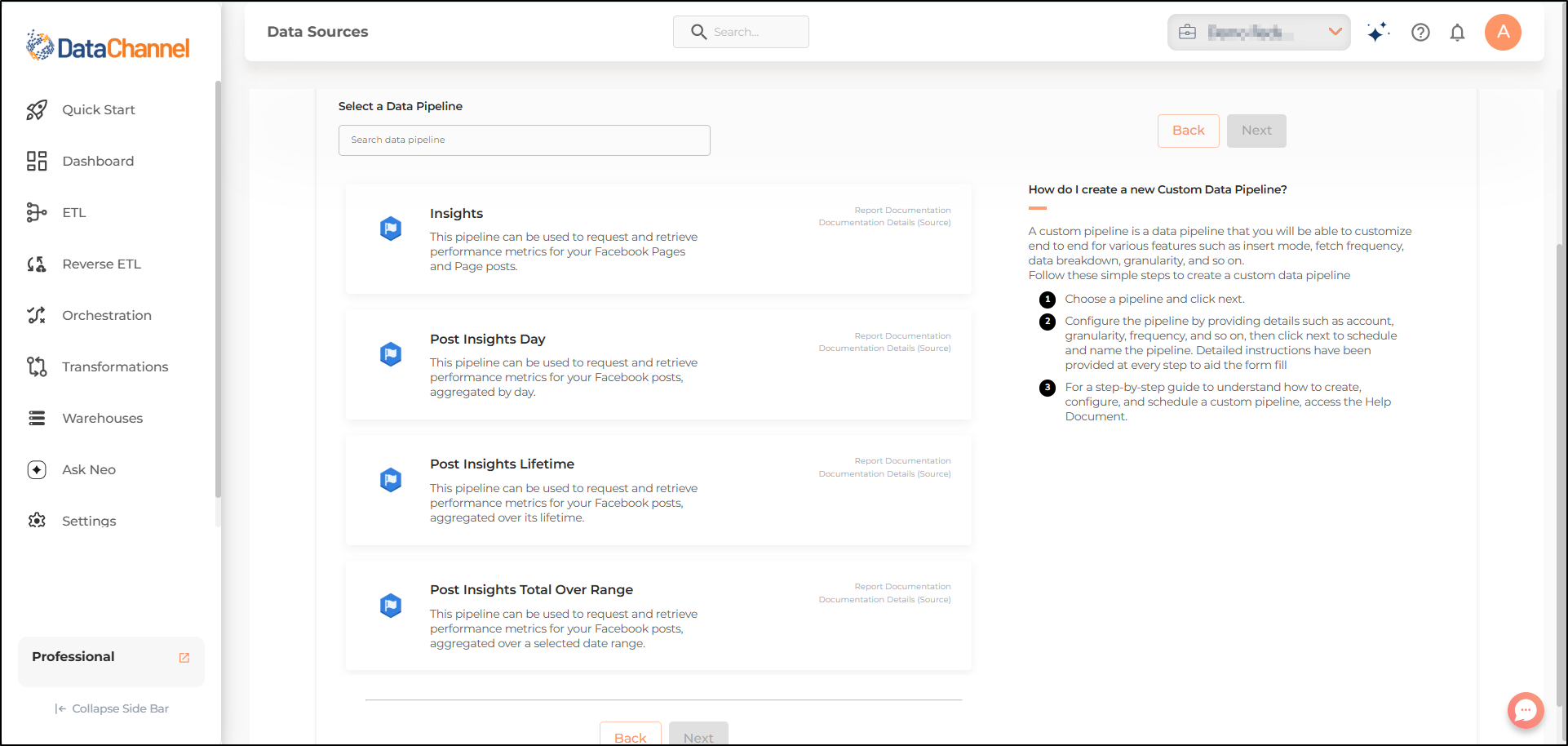Viewport: 1568px width, 746px height.
Task: Click the Reverse ETL icon
Action: (37, 264)
